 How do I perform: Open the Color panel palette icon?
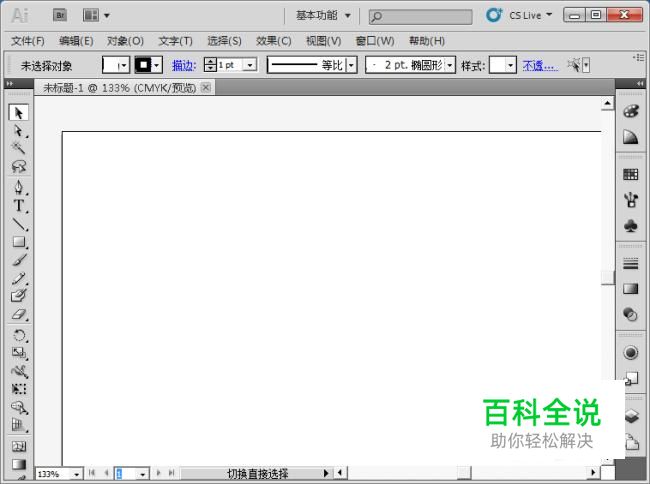(631, 112)
